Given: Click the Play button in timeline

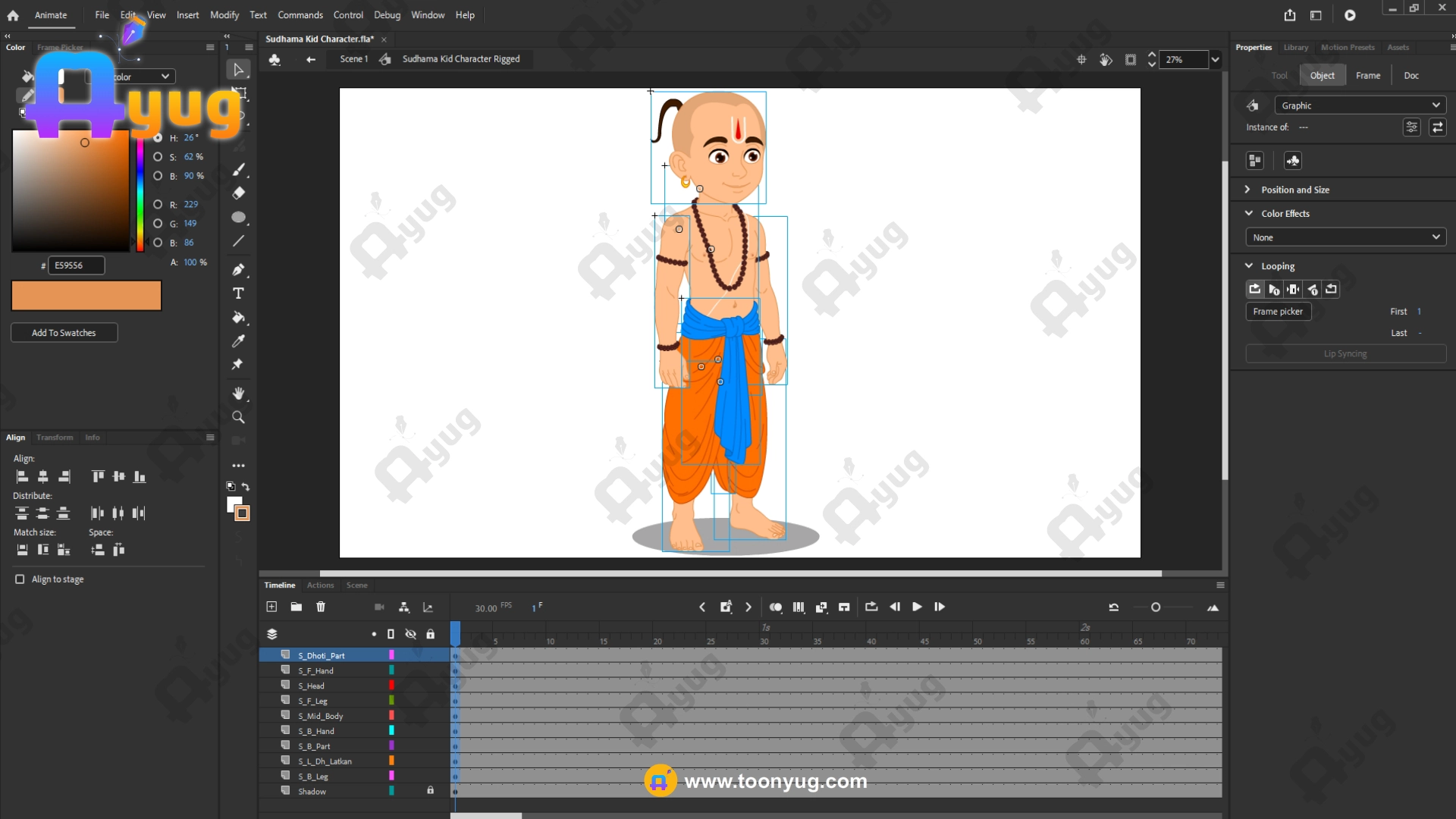Looking at the screenshot, I should (917, 607).
